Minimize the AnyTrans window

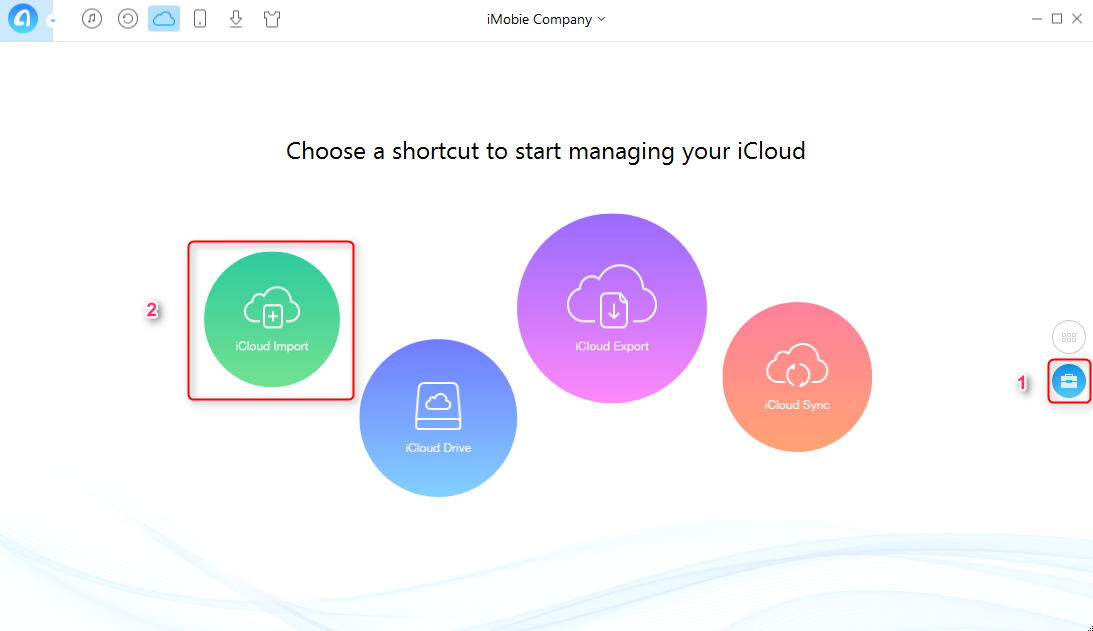tap(1037, 19)
